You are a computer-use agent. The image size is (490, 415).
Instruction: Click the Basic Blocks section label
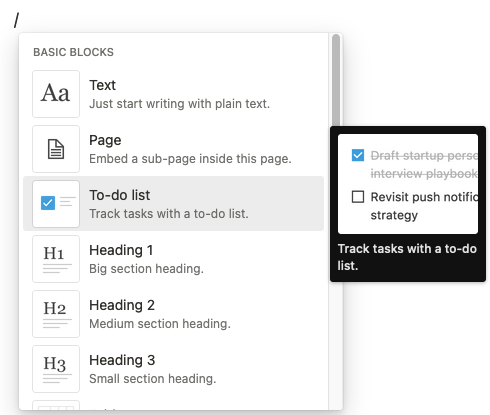tap(73, 52)
